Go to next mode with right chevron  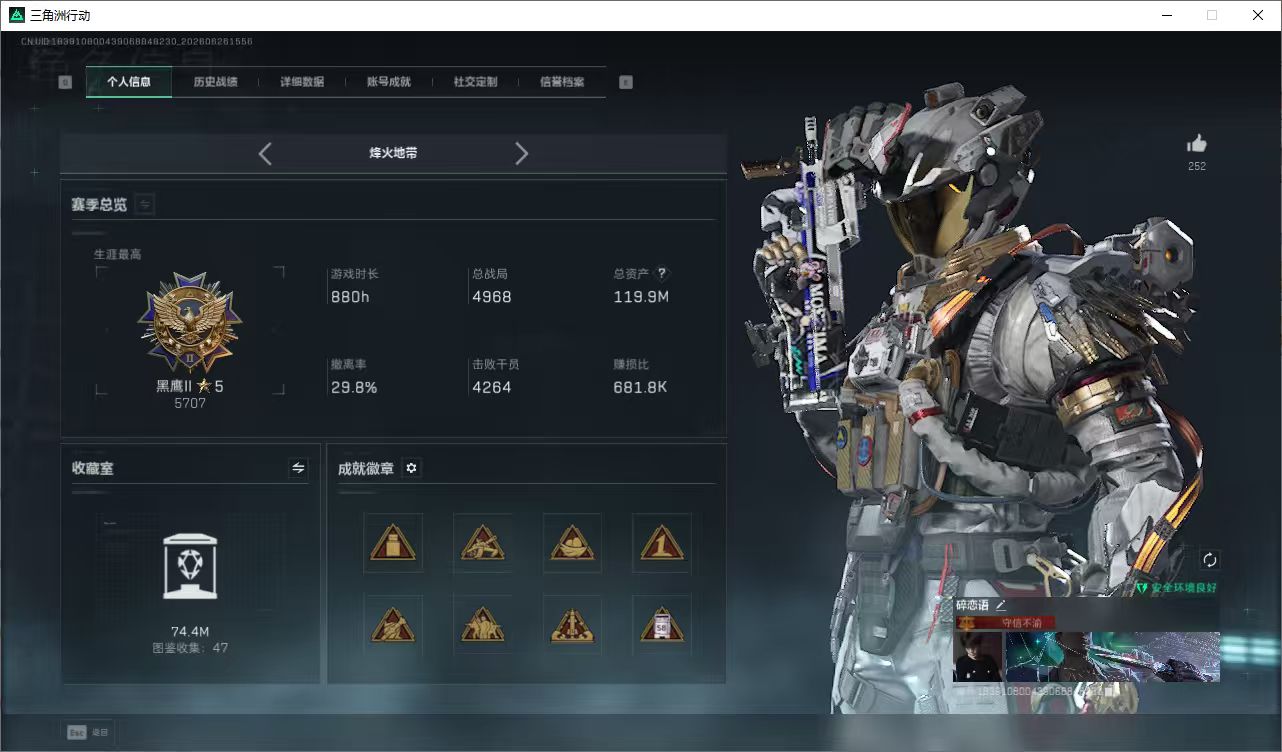521,153
